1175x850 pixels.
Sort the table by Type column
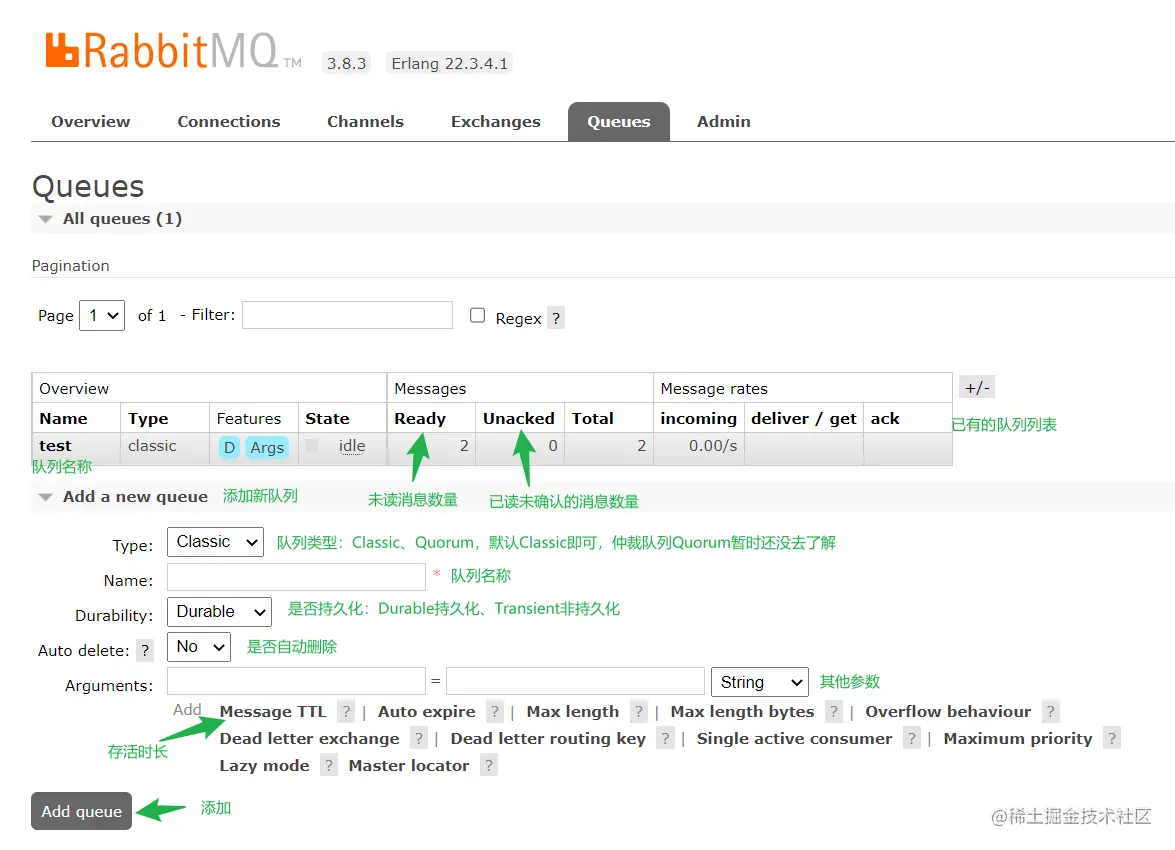tap(148, 418)
